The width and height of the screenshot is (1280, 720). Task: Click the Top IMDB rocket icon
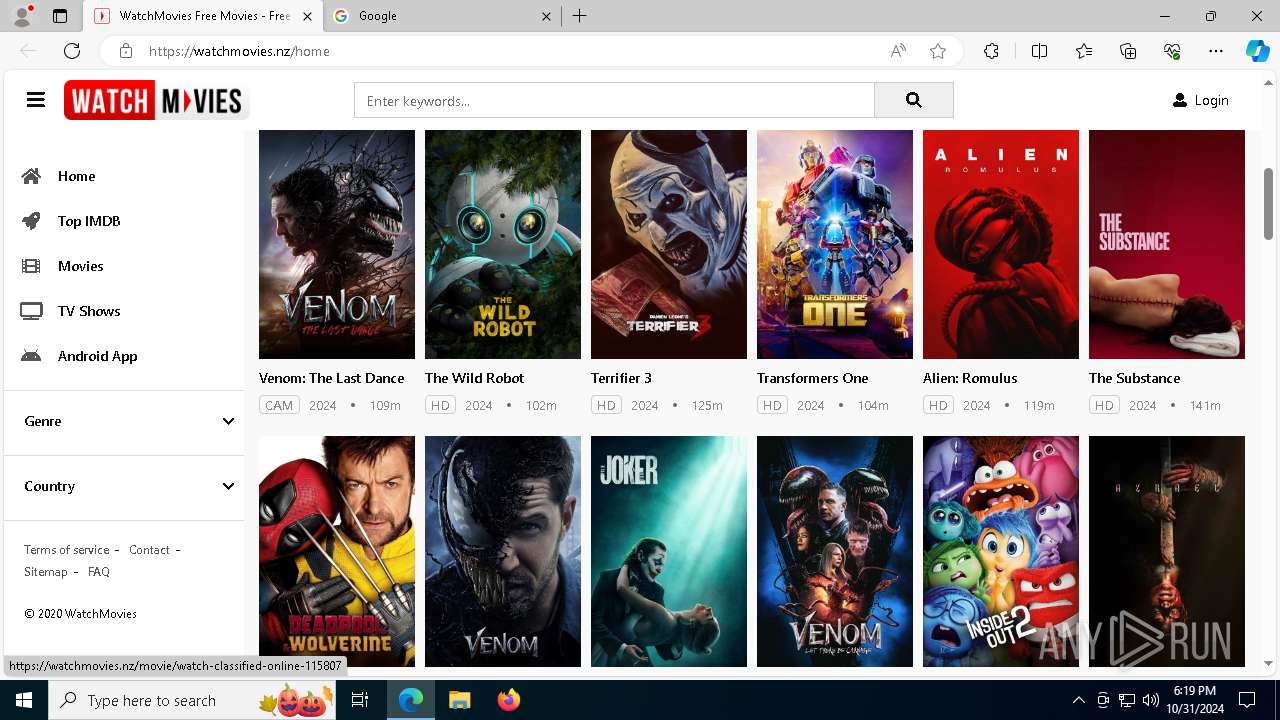click(x=32, y=221)
